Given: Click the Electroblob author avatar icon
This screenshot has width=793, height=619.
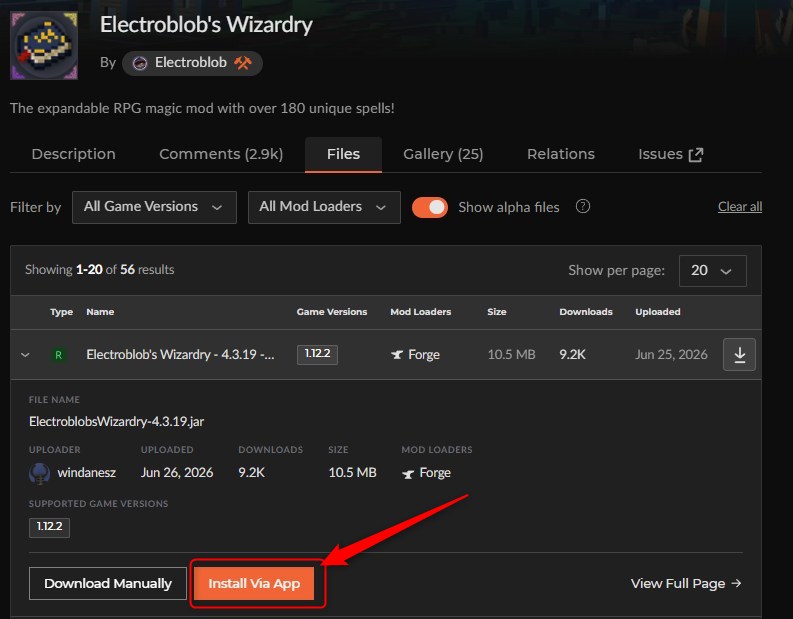Looking at the screenshot, I should tap(140, 63).
